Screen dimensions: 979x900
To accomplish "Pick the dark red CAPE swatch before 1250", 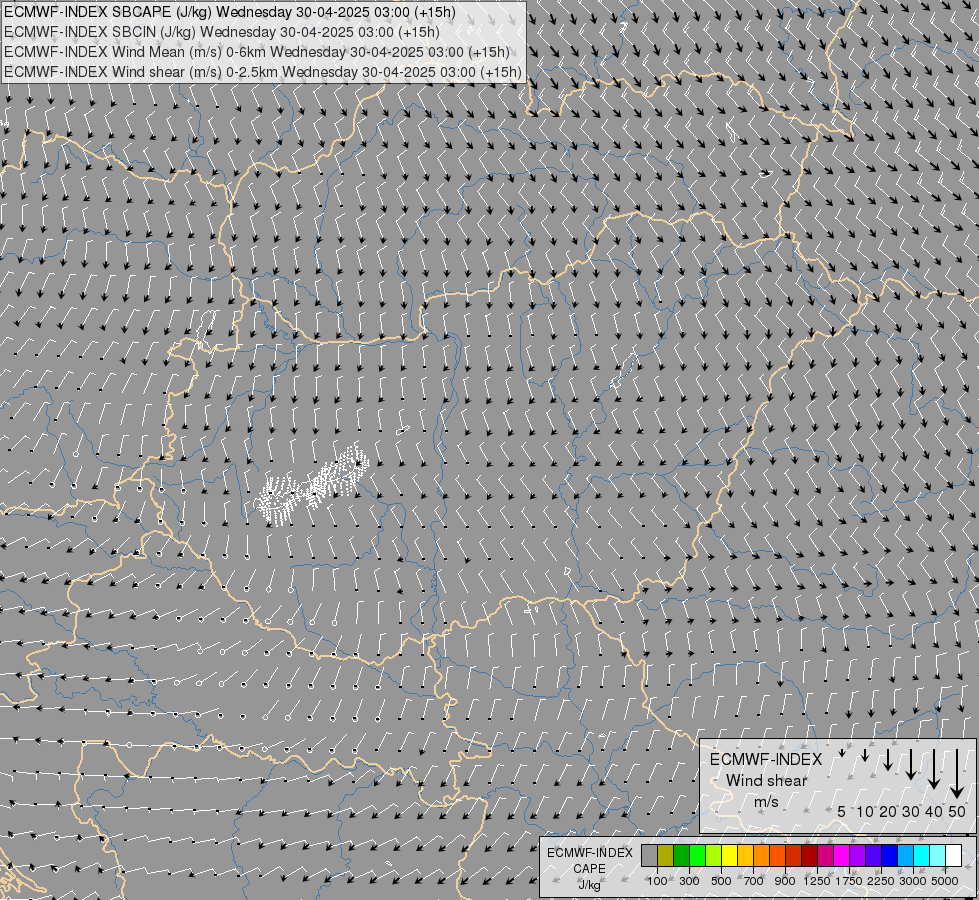I will click(x=809, y=855).
